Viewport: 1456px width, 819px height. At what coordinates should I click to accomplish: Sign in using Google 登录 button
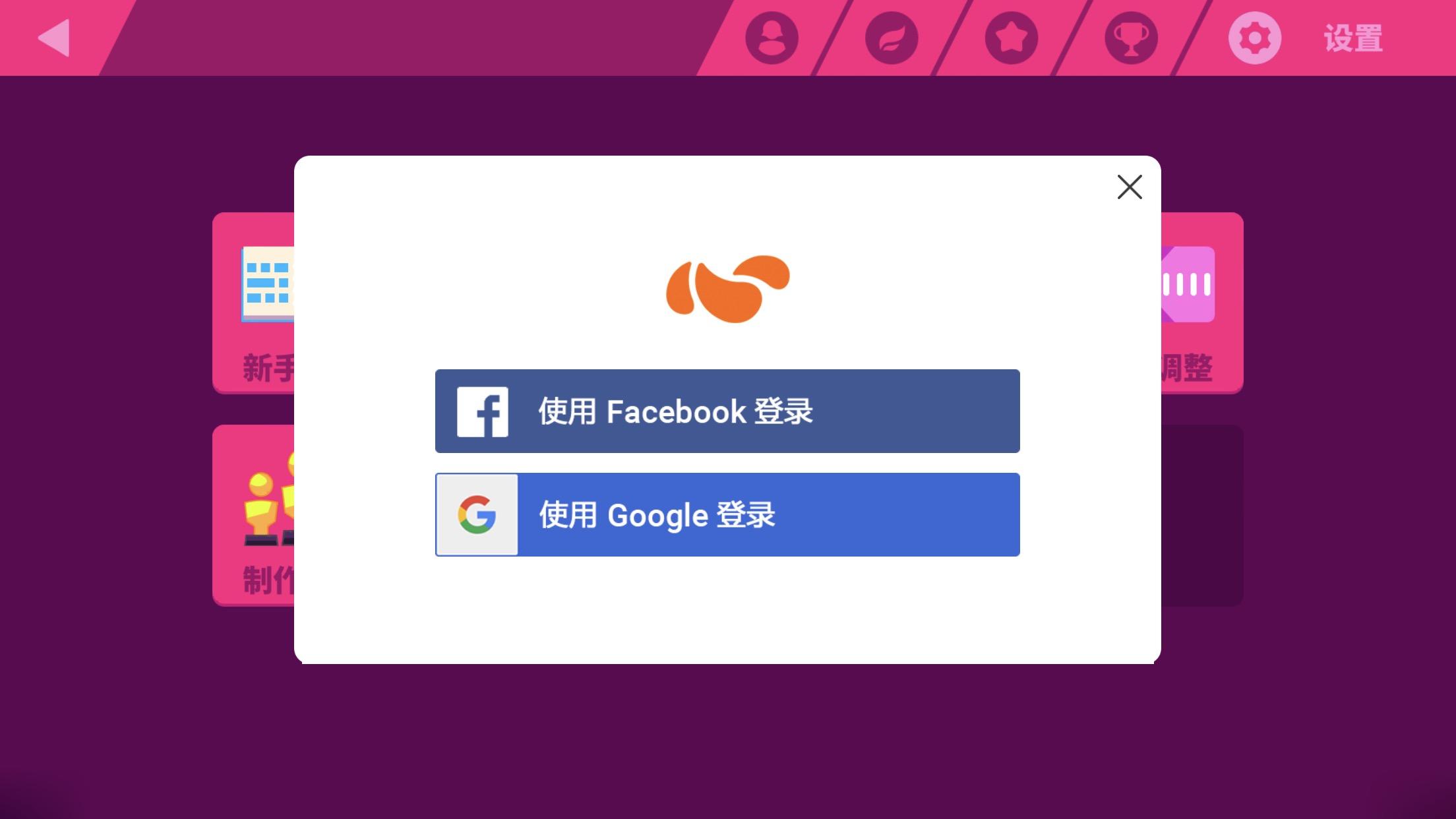pos(727,514)
